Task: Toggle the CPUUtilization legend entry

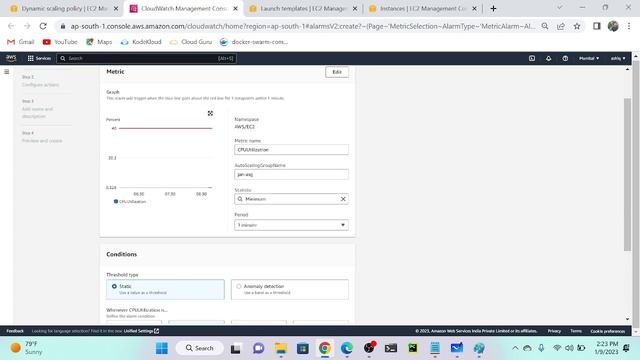Action: coord(130,202)
